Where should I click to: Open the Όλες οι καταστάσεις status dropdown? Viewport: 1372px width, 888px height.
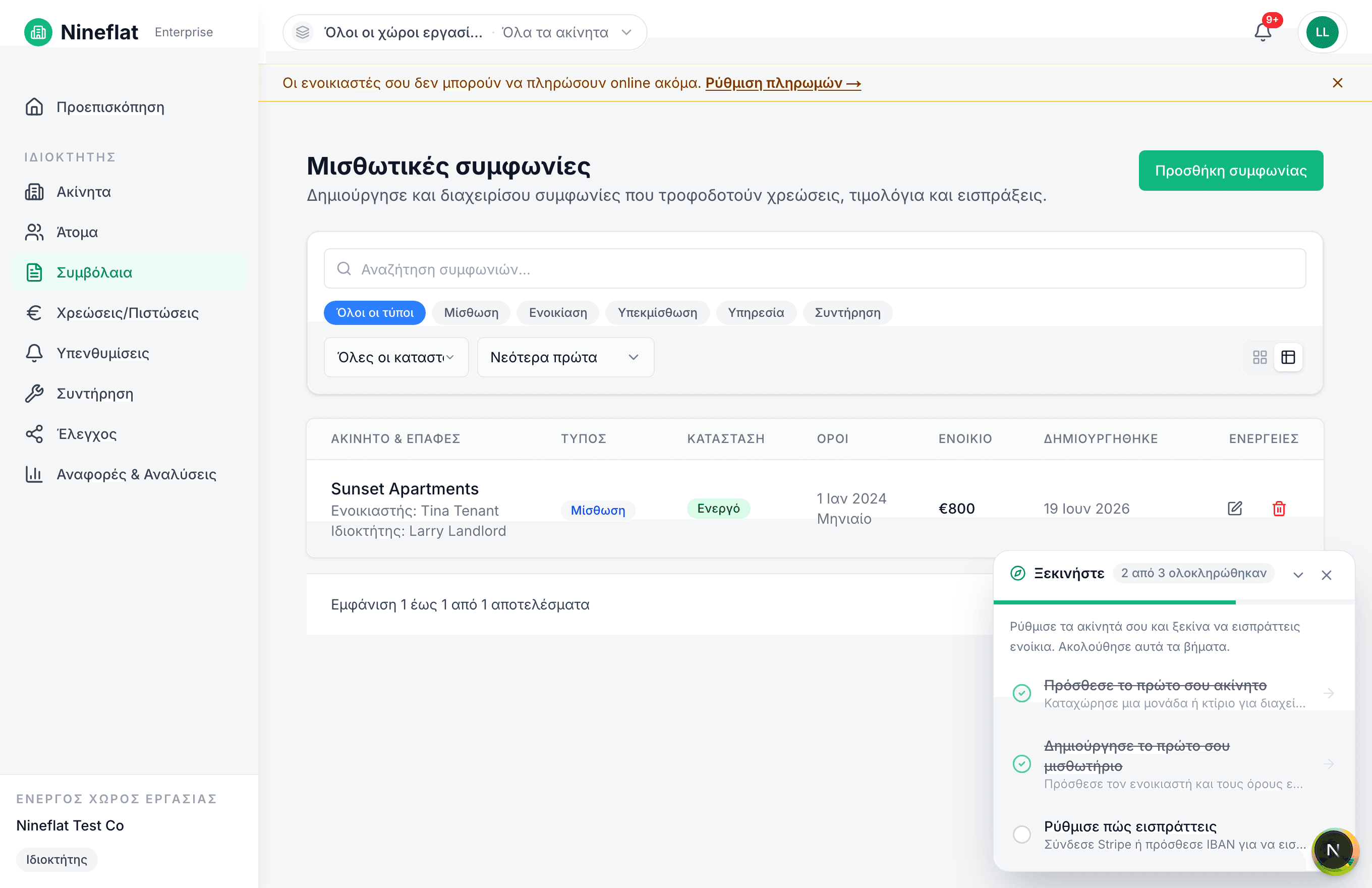396,358
